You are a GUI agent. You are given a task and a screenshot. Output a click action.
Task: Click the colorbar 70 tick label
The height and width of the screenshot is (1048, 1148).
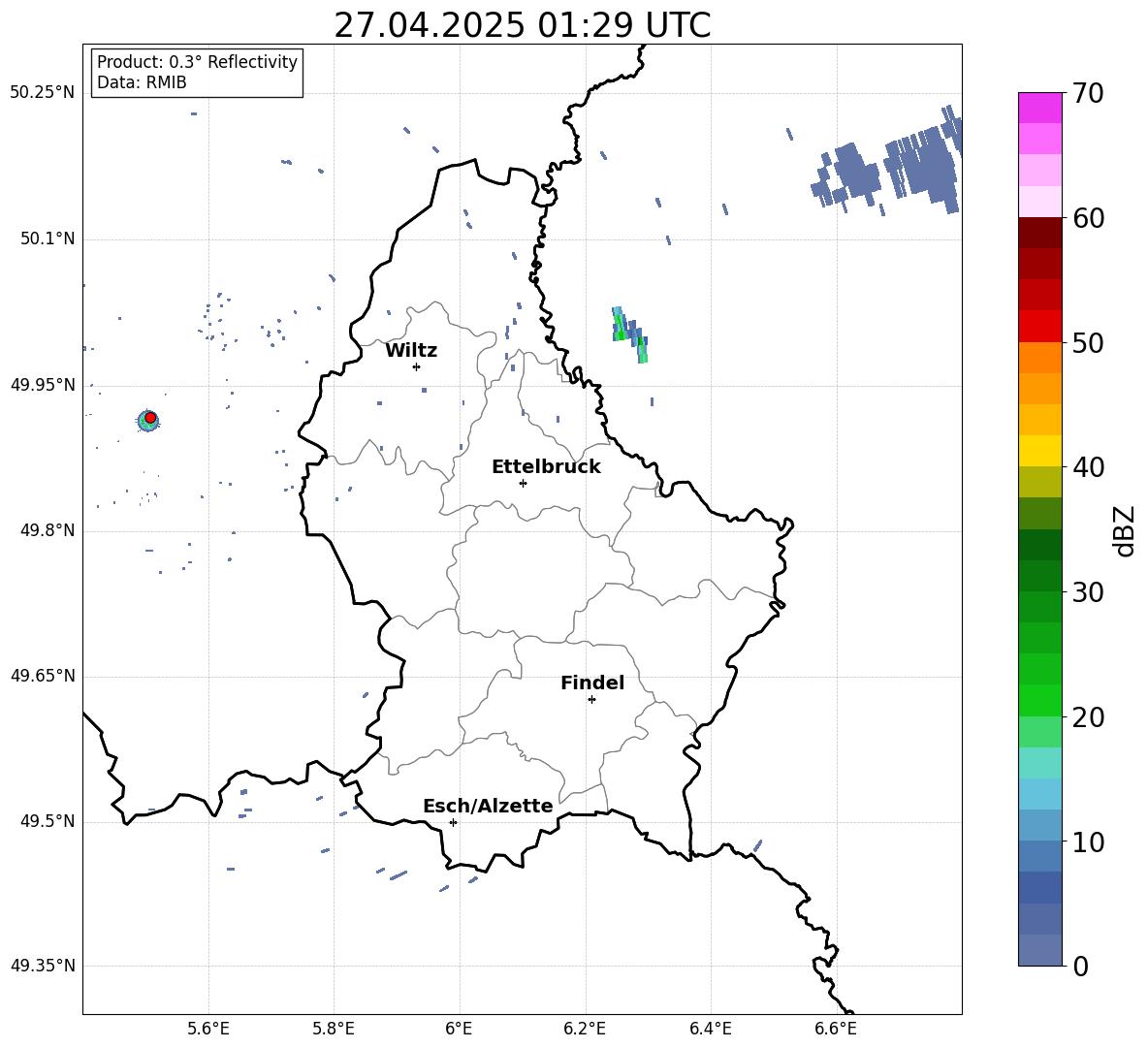(x=1089, y=93)
